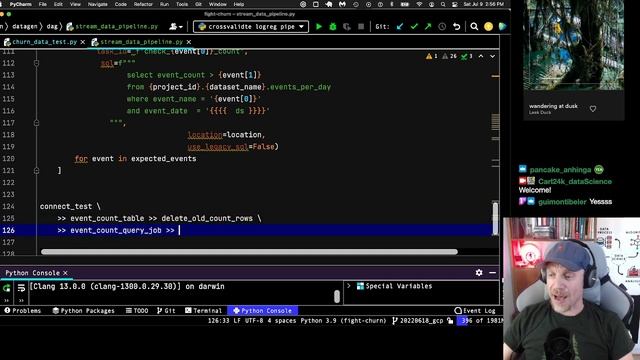Image resolution: width=640 pixels, height=360 pixels.
Task: Open the Refactor menu
Action: [x=143, y=4]
